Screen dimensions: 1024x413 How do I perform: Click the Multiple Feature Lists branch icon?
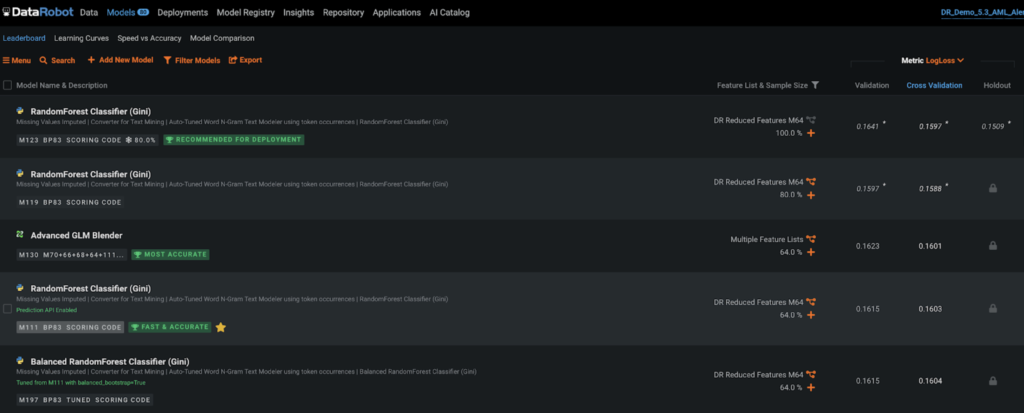tap(811, 240)
